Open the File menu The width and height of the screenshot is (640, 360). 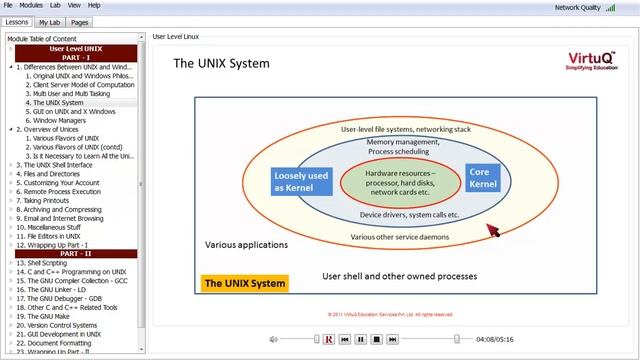7,5
